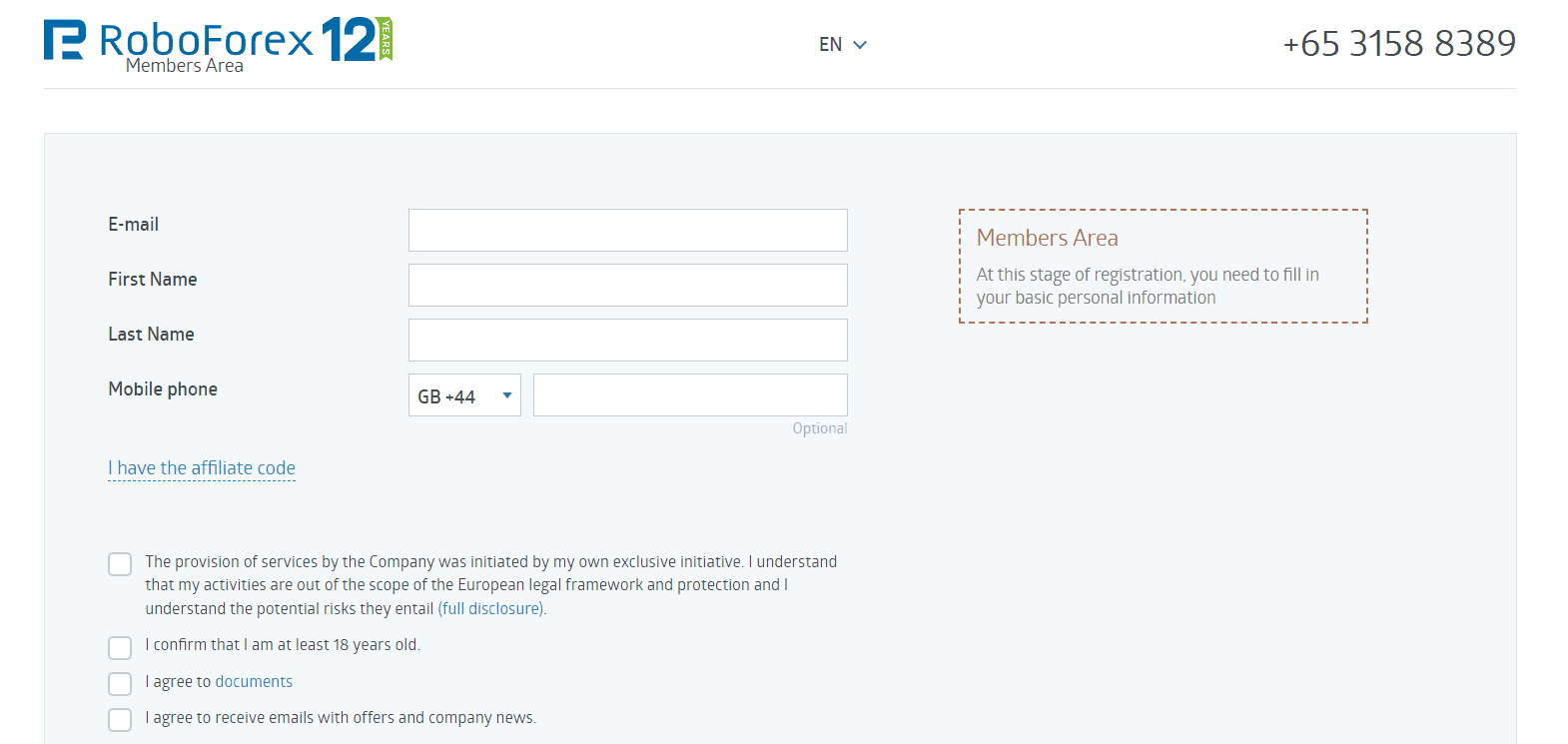The width and height of the screenshot is (1568, 744).
Task: Click the 12 Years anniversary badge
Action: point(357,40)
